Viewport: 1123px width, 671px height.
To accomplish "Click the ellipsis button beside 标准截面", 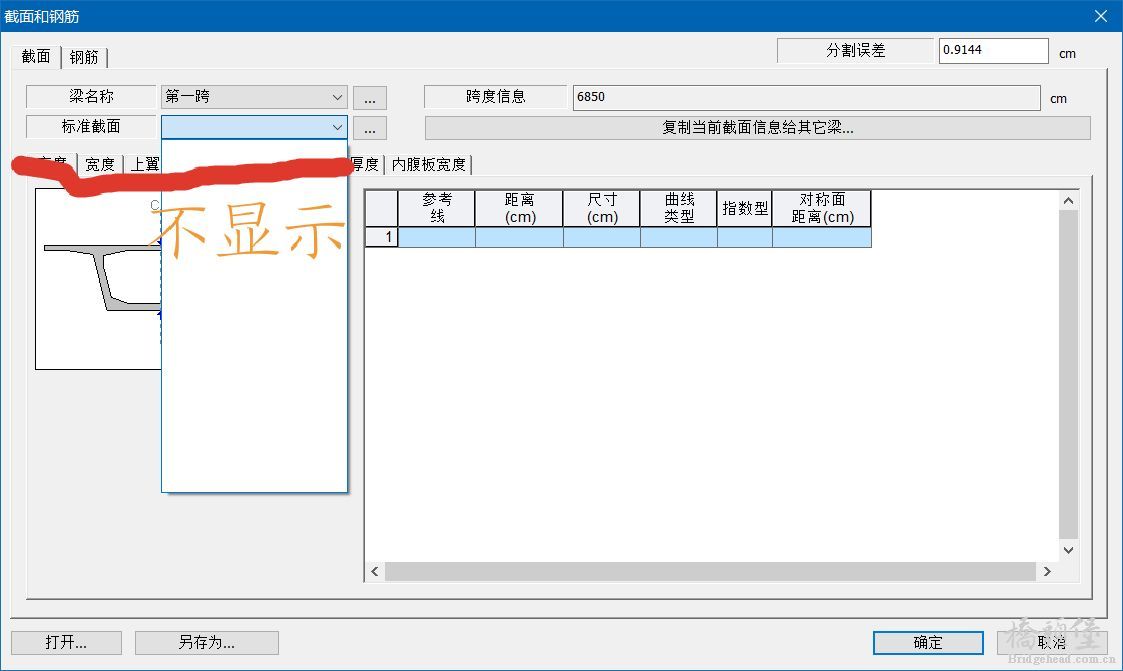I will pyautogui.click(x=370, y=128).
